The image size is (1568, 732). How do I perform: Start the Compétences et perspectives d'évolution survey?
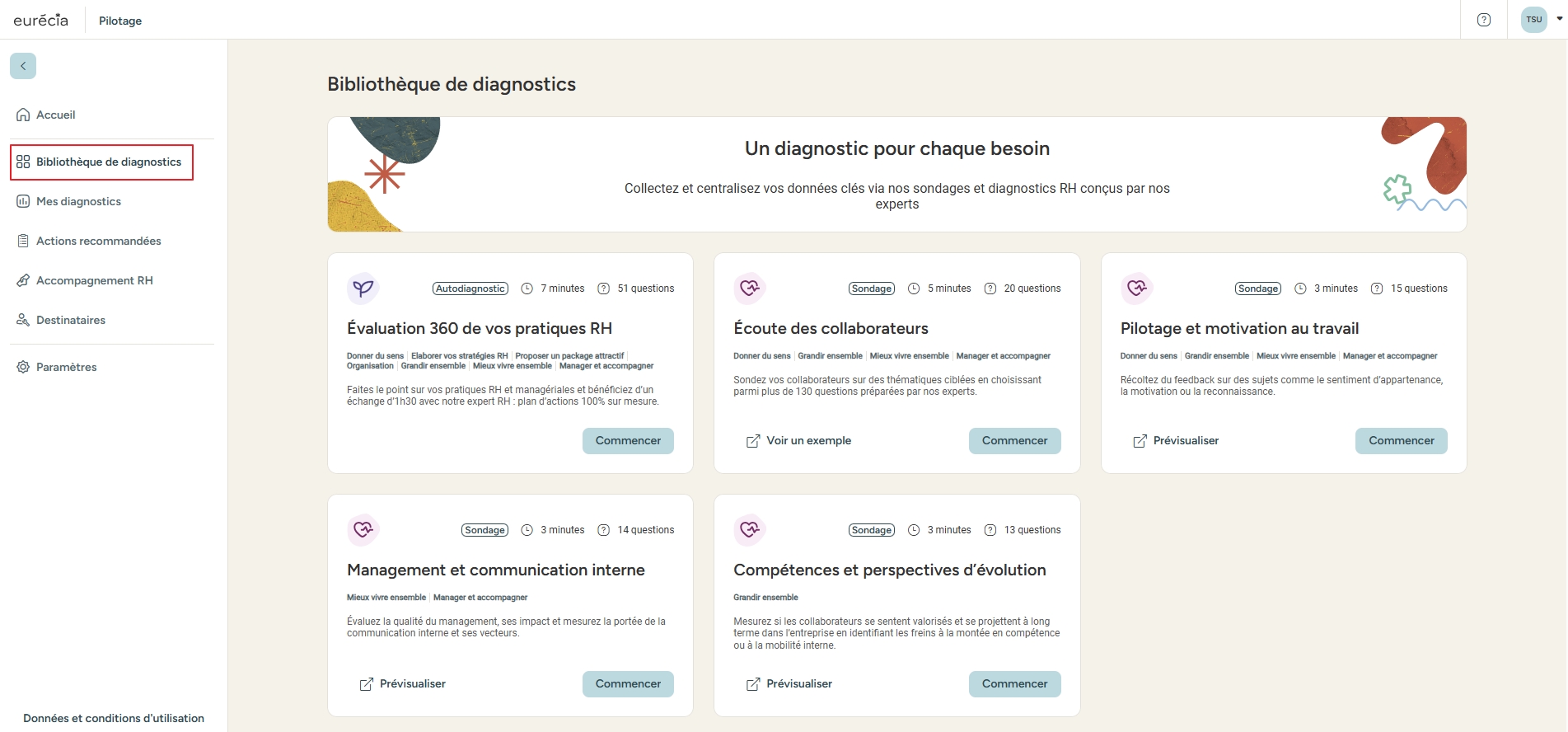point(1014,684)
